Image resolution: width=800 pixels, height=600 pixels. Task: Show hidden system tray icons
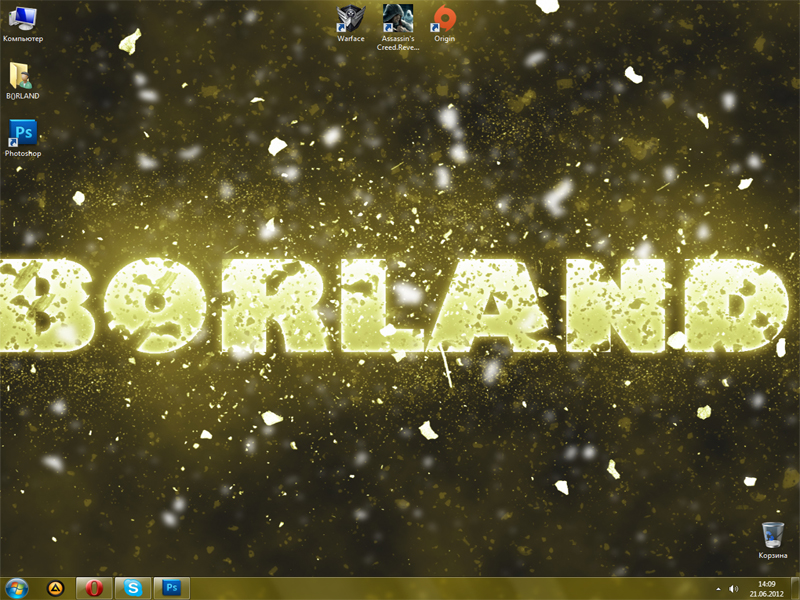click(718, 589)
